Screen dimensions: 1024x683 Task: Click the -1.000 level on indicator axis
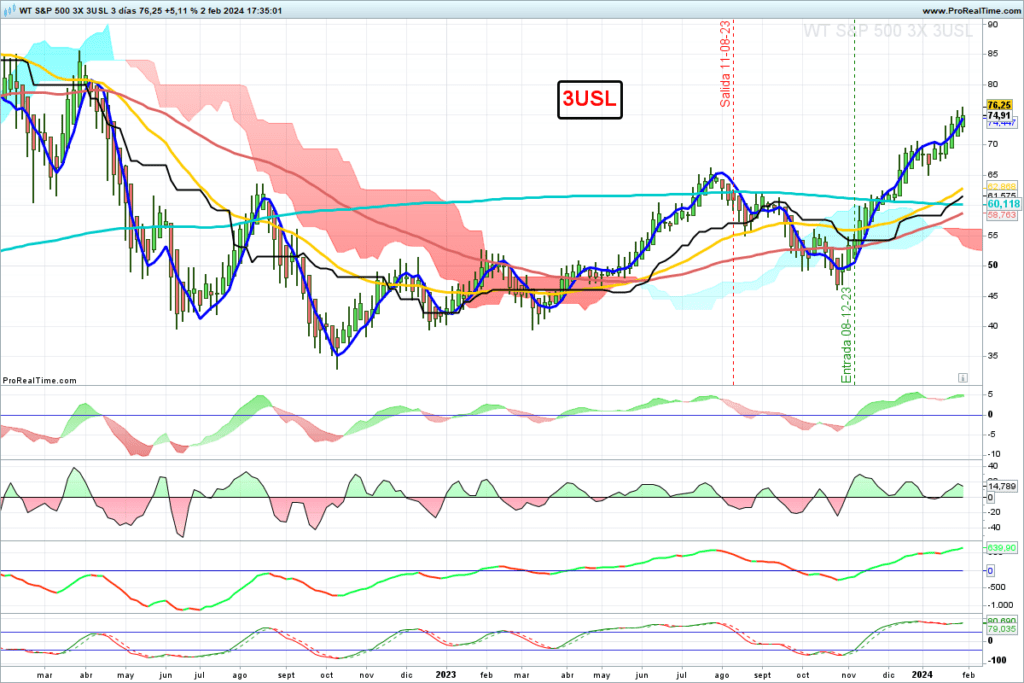tap(1000, 605)
